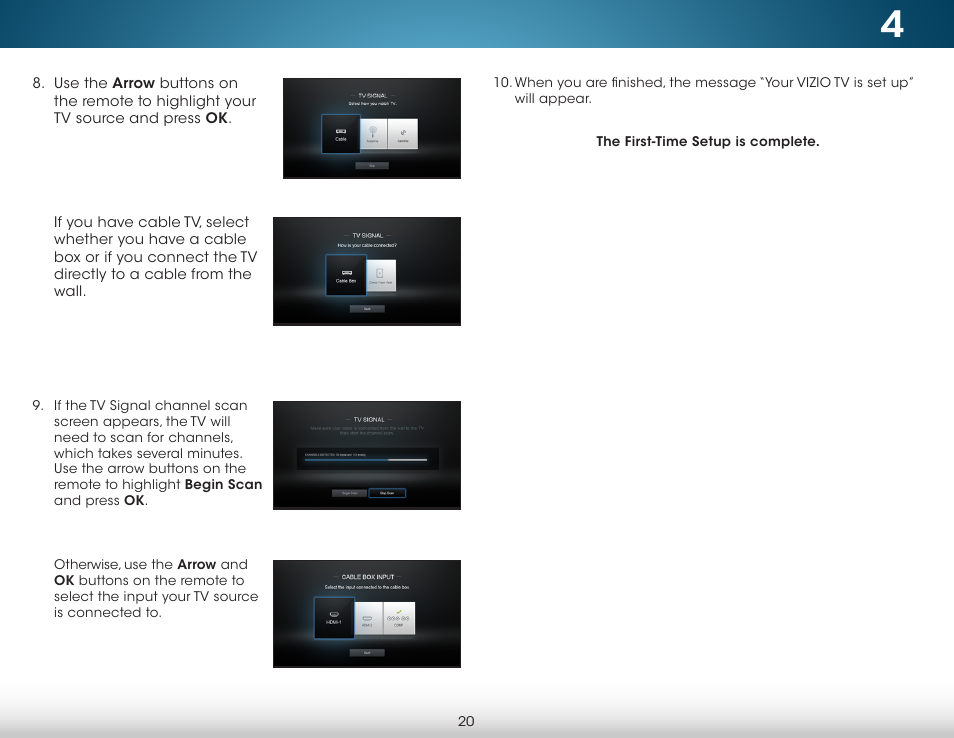
Task: Choose the Direct From Wall tile
Action: 381,276
